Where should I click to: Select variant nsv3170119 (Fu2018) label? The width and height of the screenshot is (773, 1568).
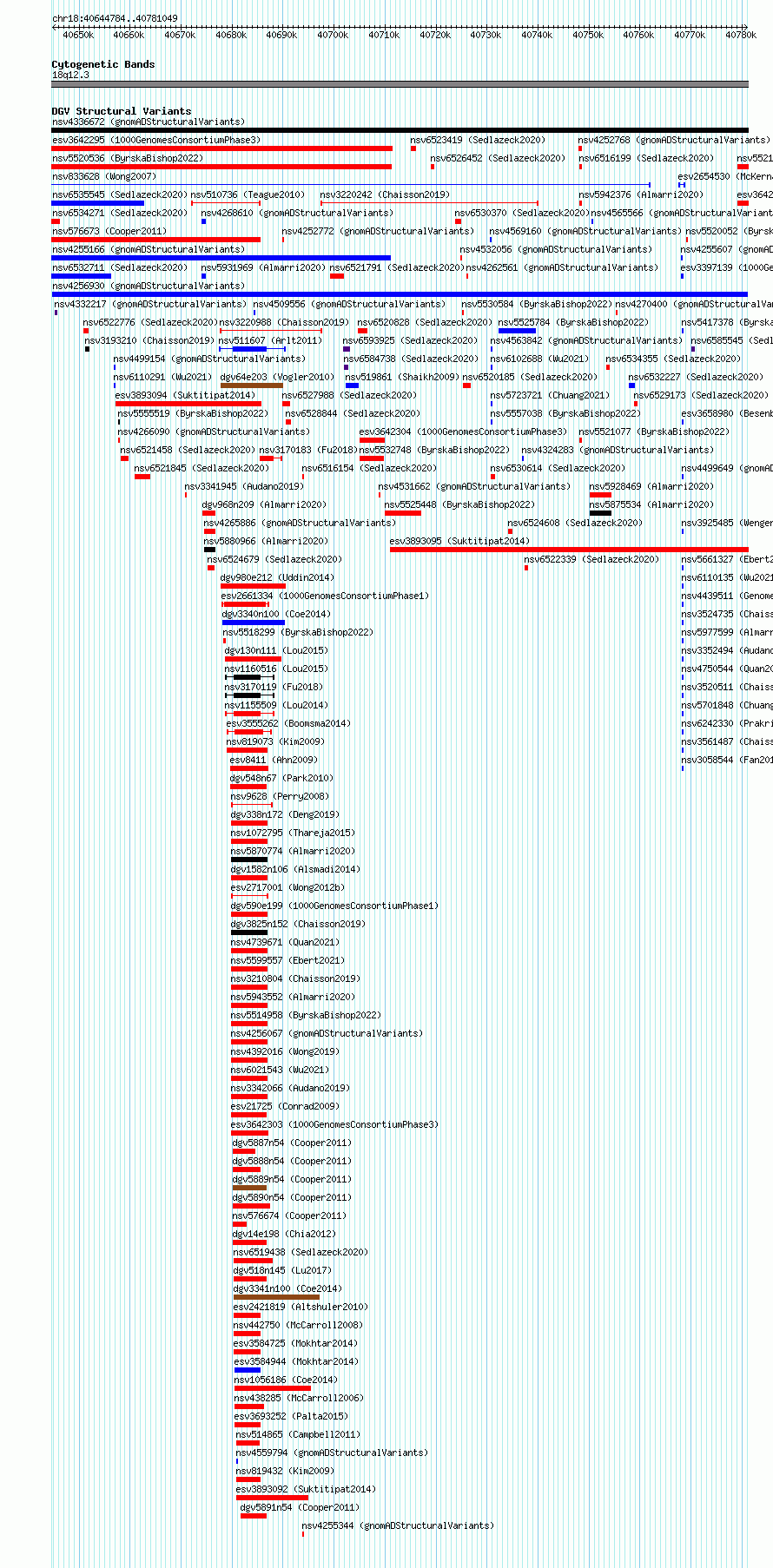pyautogui.click(x=274, y=687)
